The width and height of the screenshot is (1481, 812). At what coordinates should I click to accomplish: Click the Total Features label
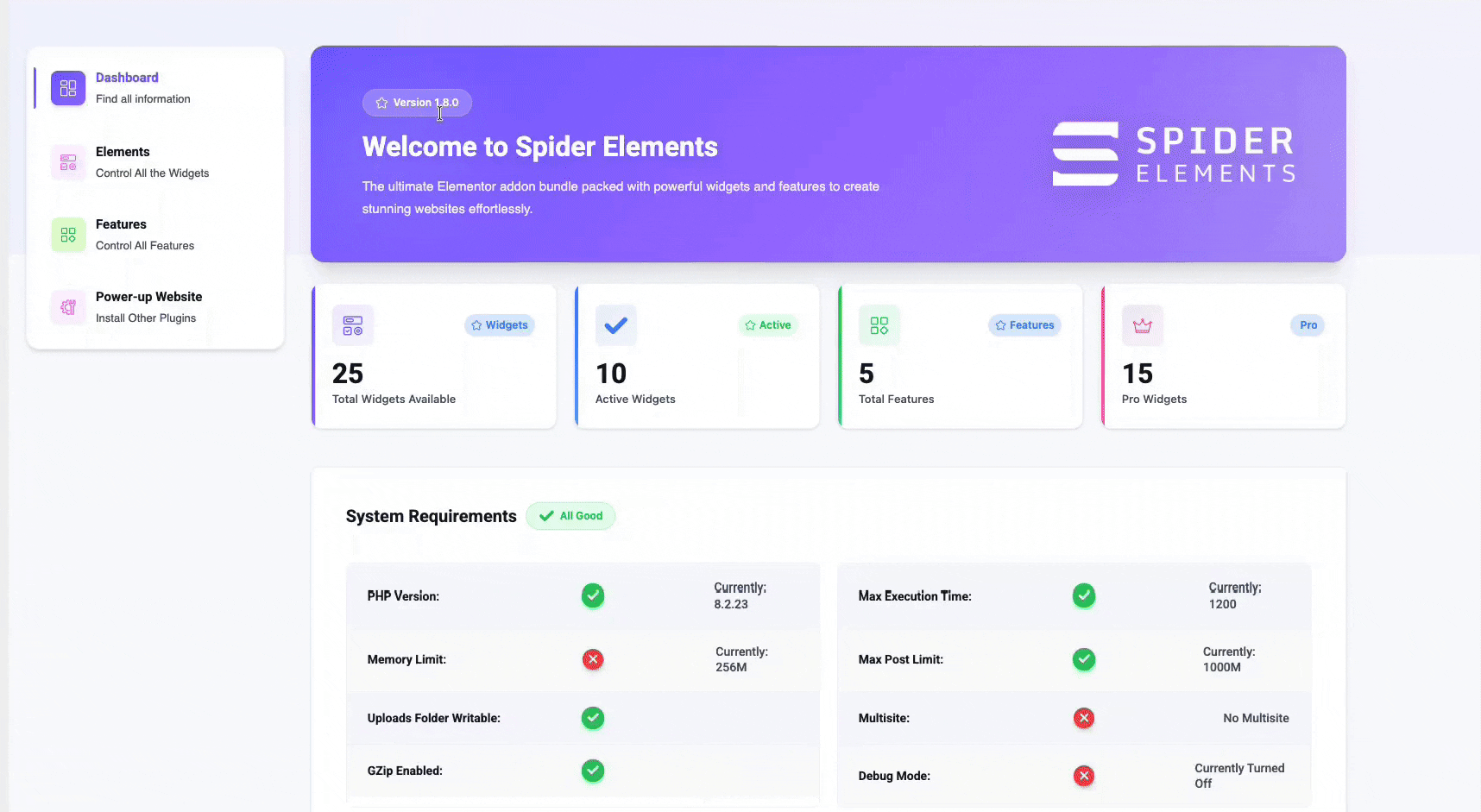pyautogui.click(x=896, y=400)
